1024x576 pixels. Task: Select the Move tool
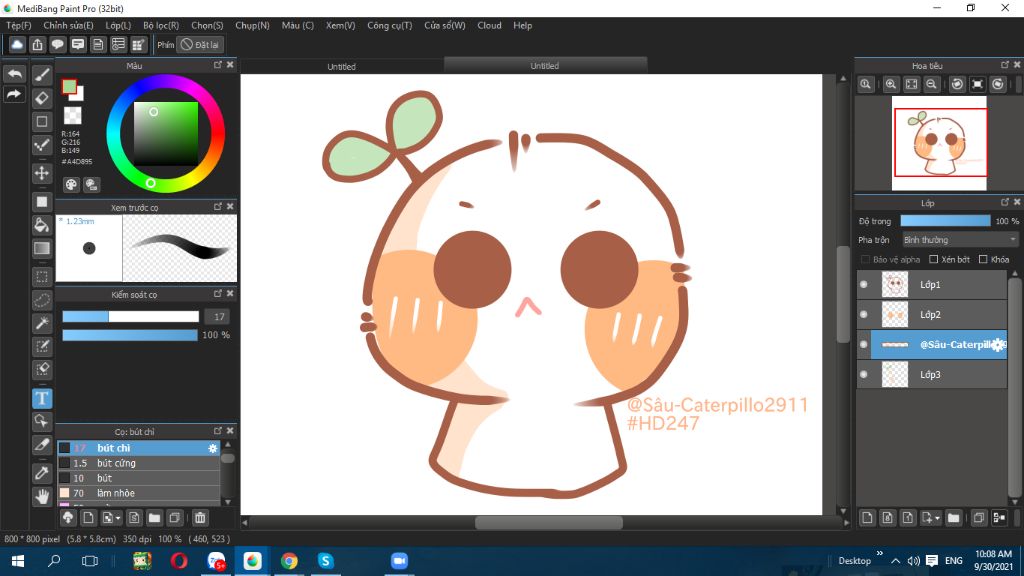coord(42,173)
